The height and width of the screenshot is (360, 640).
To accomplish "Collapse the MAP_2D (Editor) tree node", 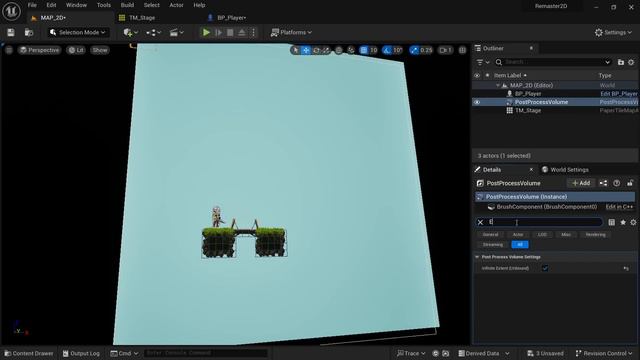I will (x=498, y=85).
